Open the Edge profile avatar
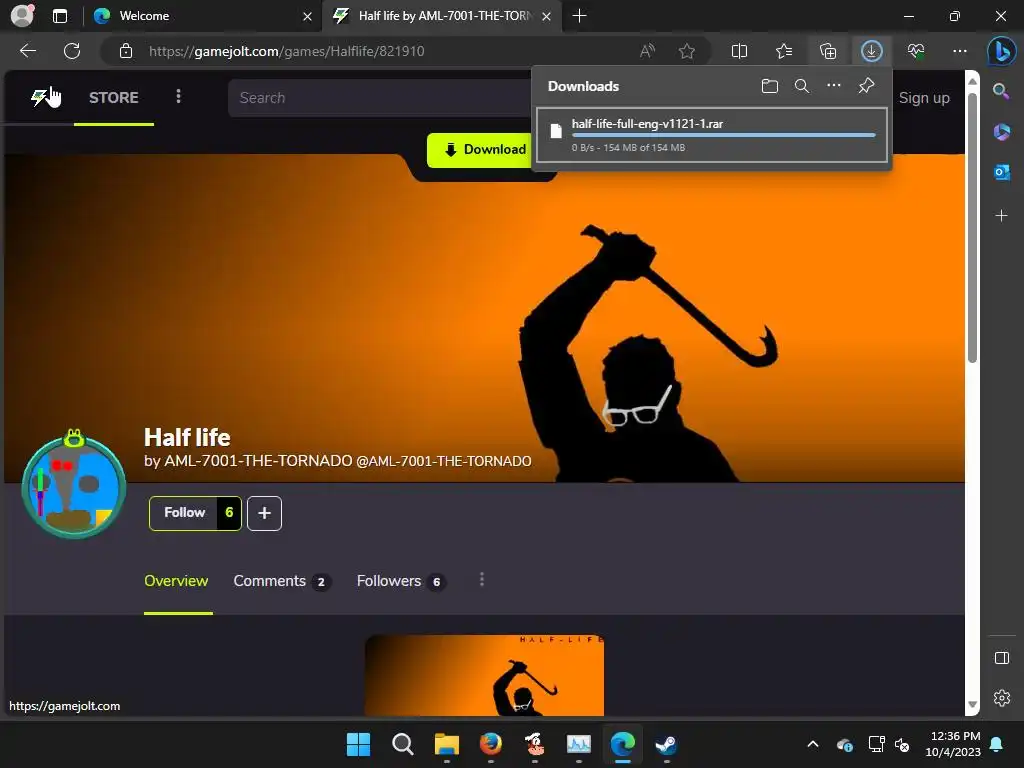The width and height of the screenshot is (1024, 768). [22, 16]
